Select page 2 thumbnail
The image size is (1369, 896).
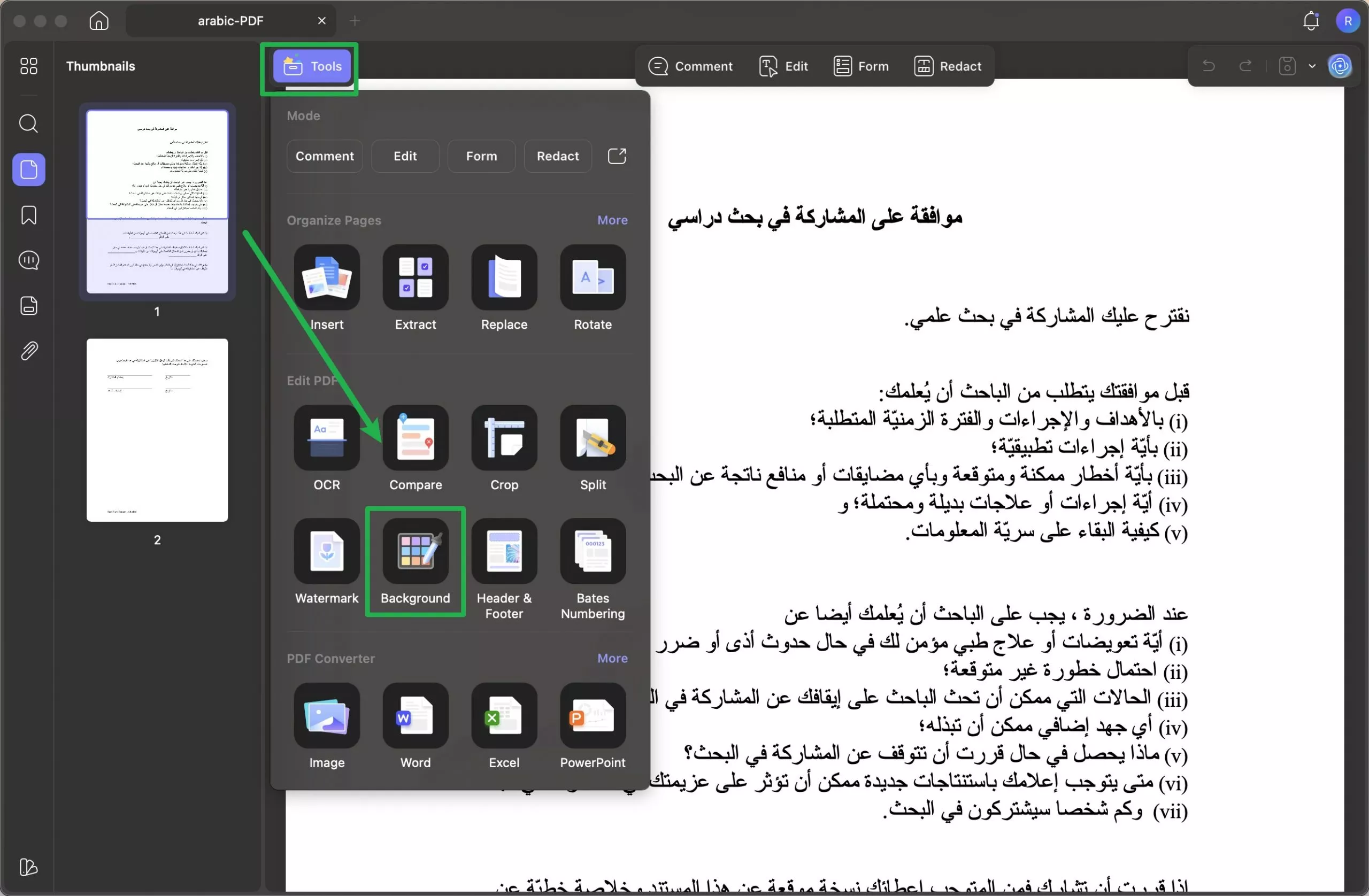[x=157, y=430]
